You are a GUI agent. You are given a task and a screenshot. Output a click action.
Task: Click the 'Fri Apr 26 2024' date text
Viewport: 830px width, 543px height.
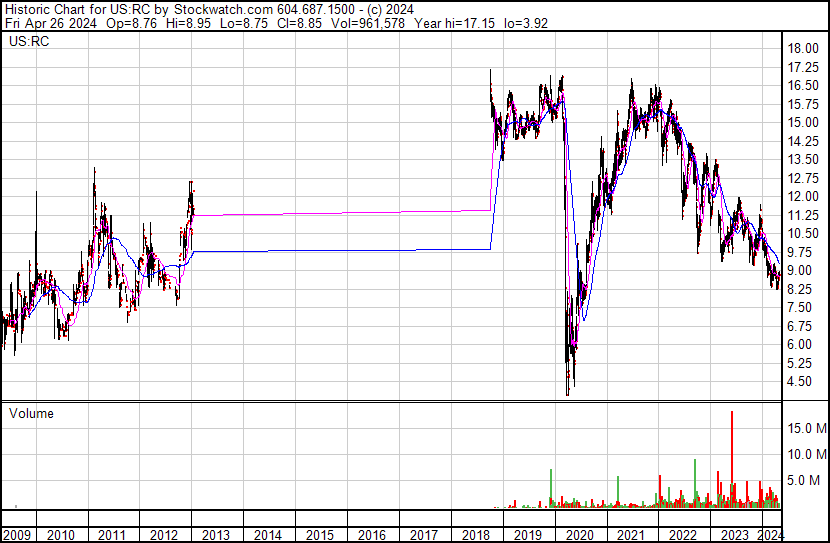click(x=51, y=23)
